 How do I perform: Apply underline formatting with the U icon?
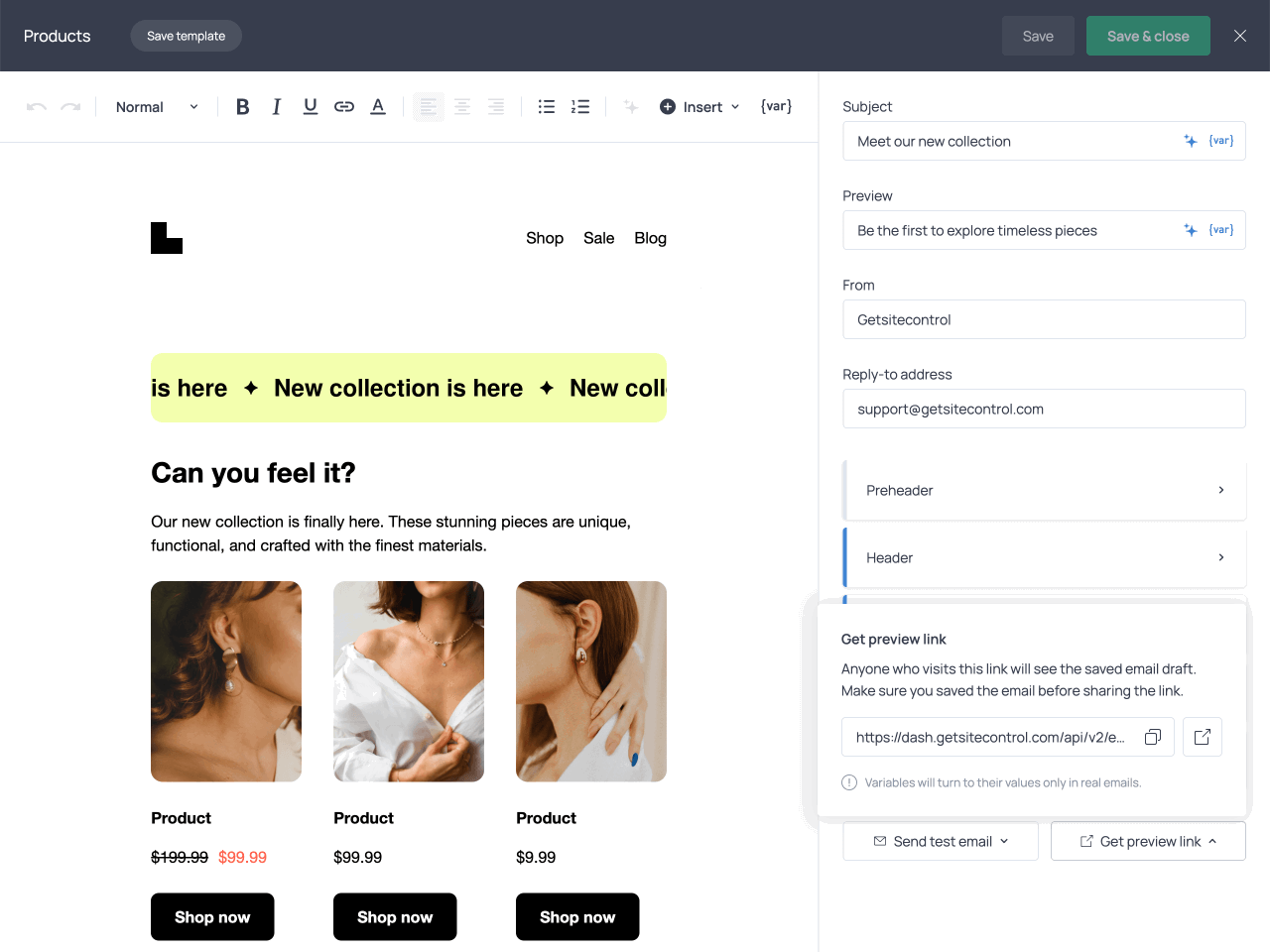click(x=310, y=106)
